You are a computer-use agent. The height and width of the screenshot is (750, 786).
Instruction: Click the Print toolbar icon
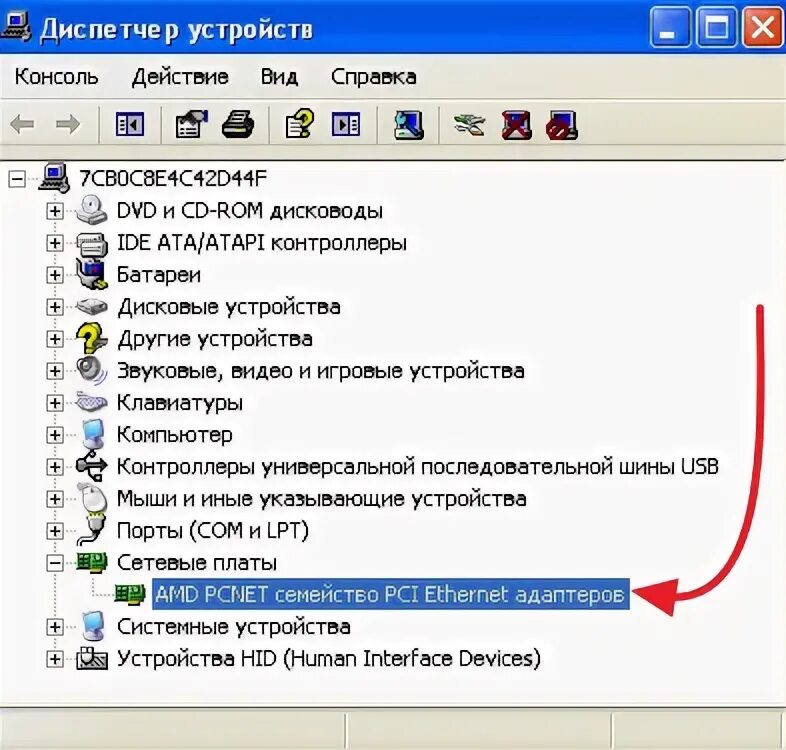tap(238, 124)
